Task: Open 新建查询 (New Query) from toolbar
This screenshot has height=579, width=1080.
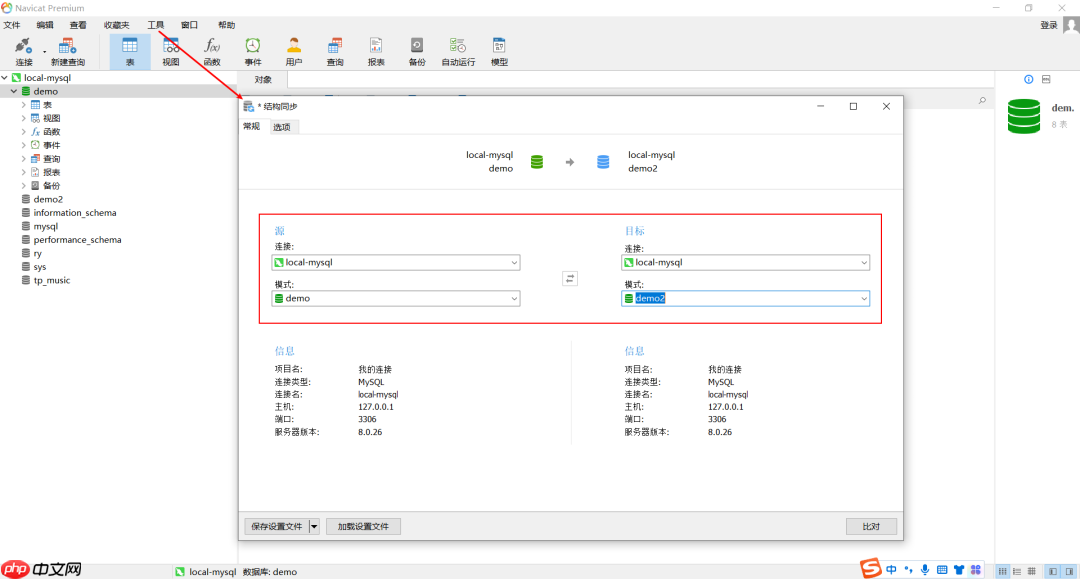Action: coord(68,52)
